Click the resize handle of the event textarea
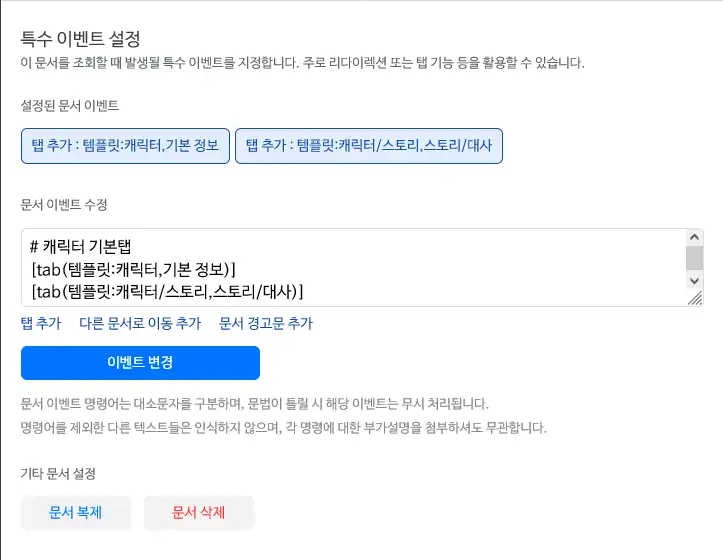Screen dimensions: 723x560 694,298
